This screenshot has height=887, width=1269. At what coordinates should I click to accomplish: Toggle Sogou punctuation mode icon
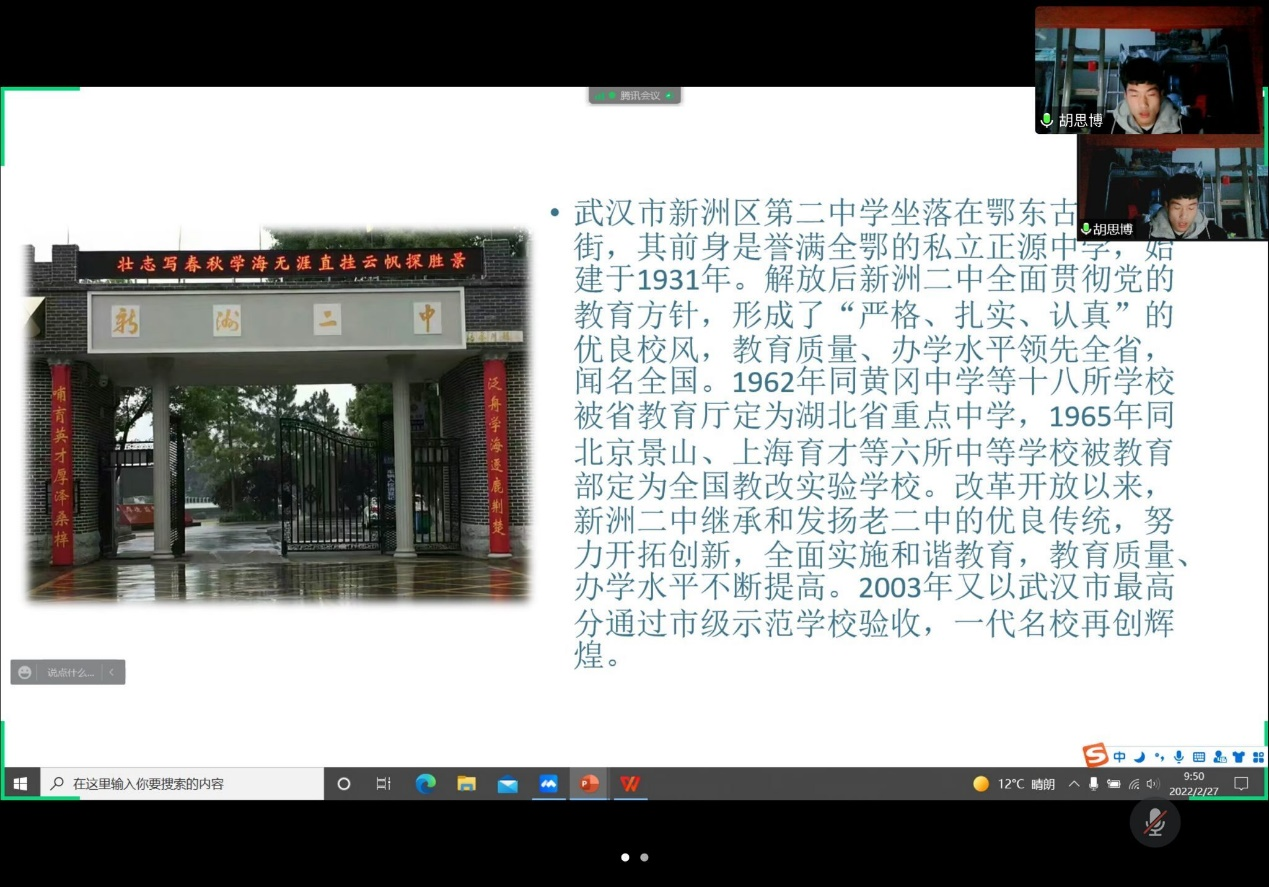coord(1159,757)
